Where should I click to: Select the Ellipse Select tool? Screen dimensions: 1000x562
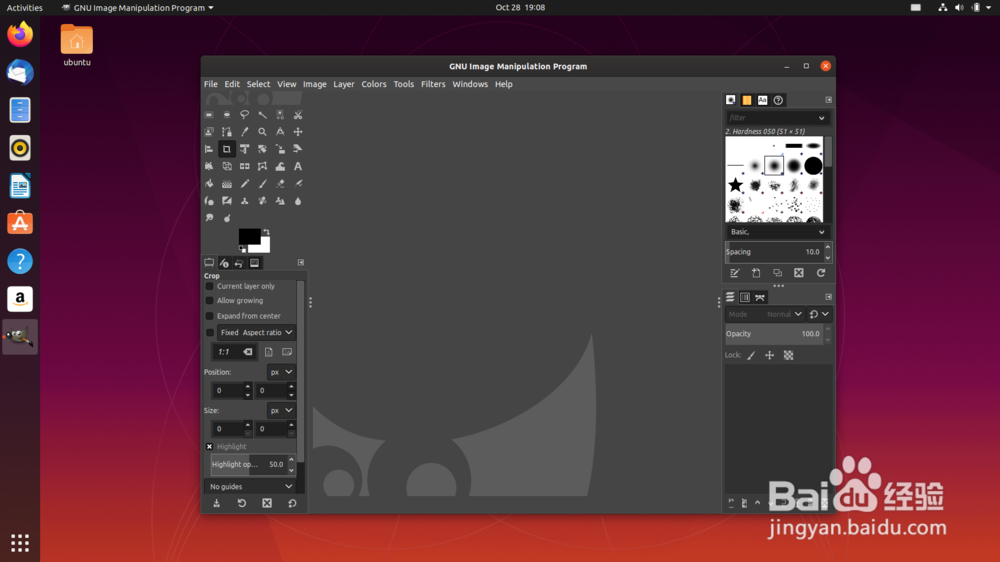coord(227,115)
